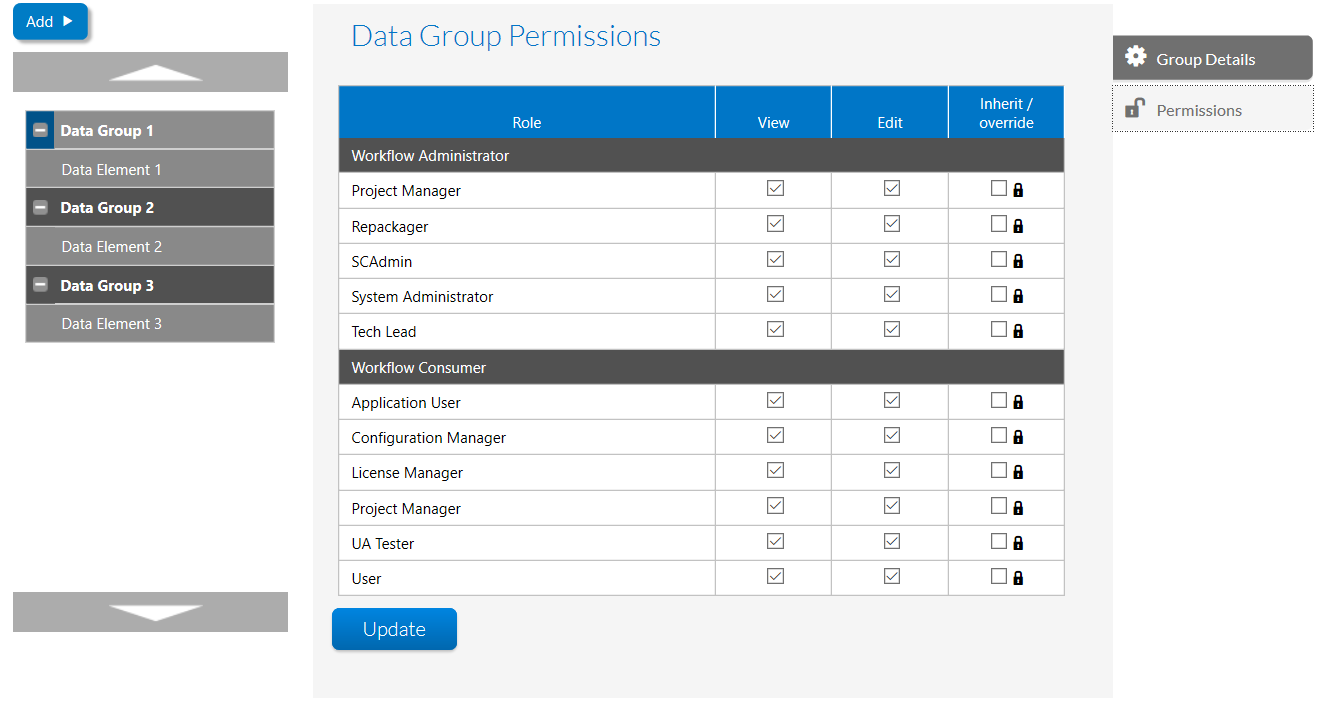Click the gear icon beside Group Details
Viewport: 1328px width, 711px height.
pyautogui.click(x=1135, y=57)
